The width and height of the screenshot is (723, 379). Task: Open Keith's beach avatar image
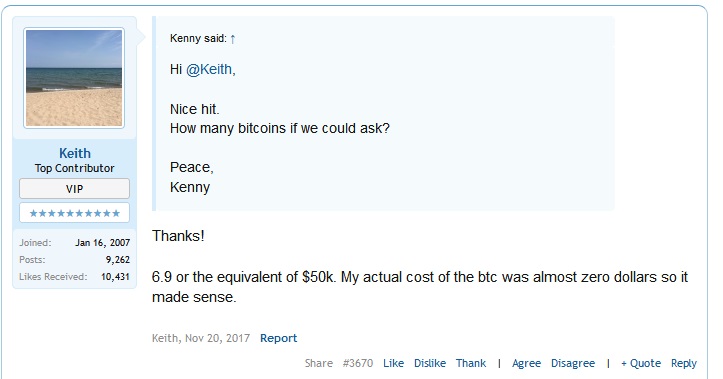tap(74, 78)
